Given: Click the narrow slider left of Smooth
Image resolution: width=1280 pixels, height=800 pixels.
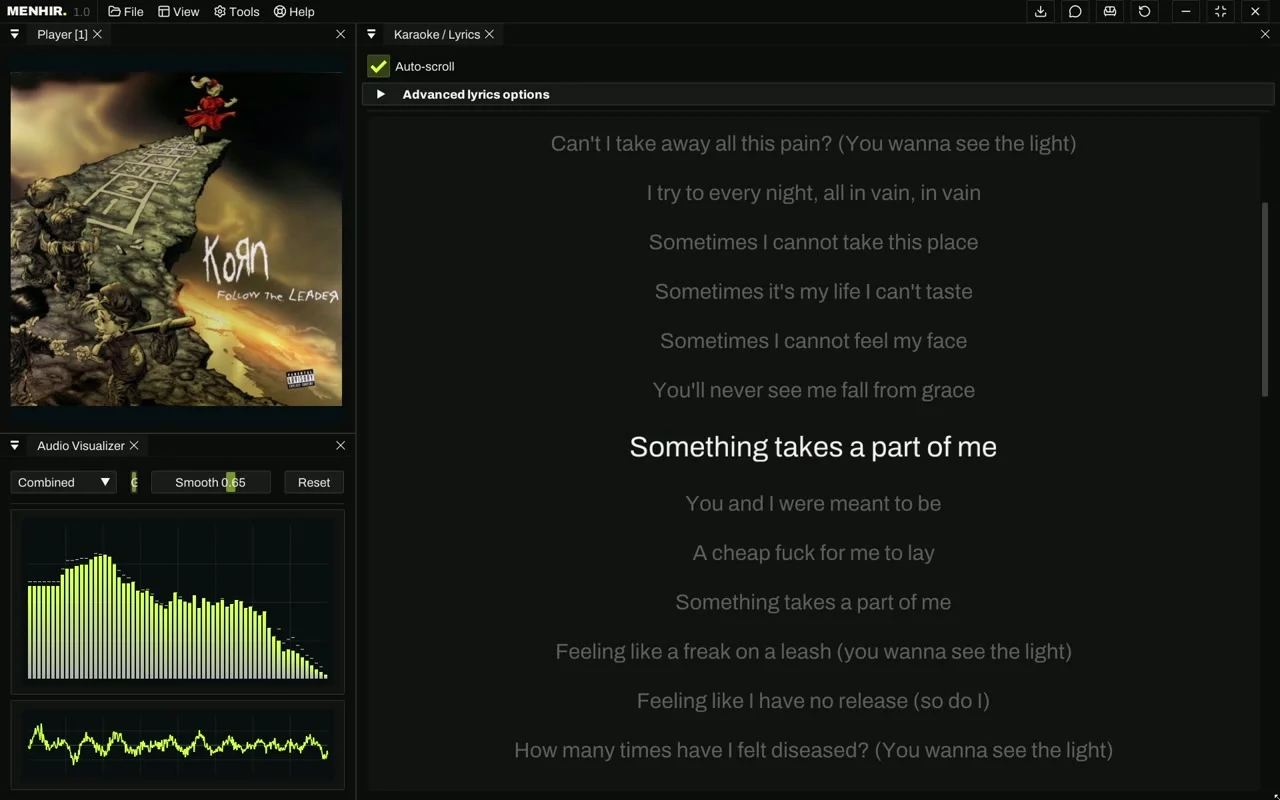Looking at the screenshot, I should pyautogui.click(x=134, y=482).
